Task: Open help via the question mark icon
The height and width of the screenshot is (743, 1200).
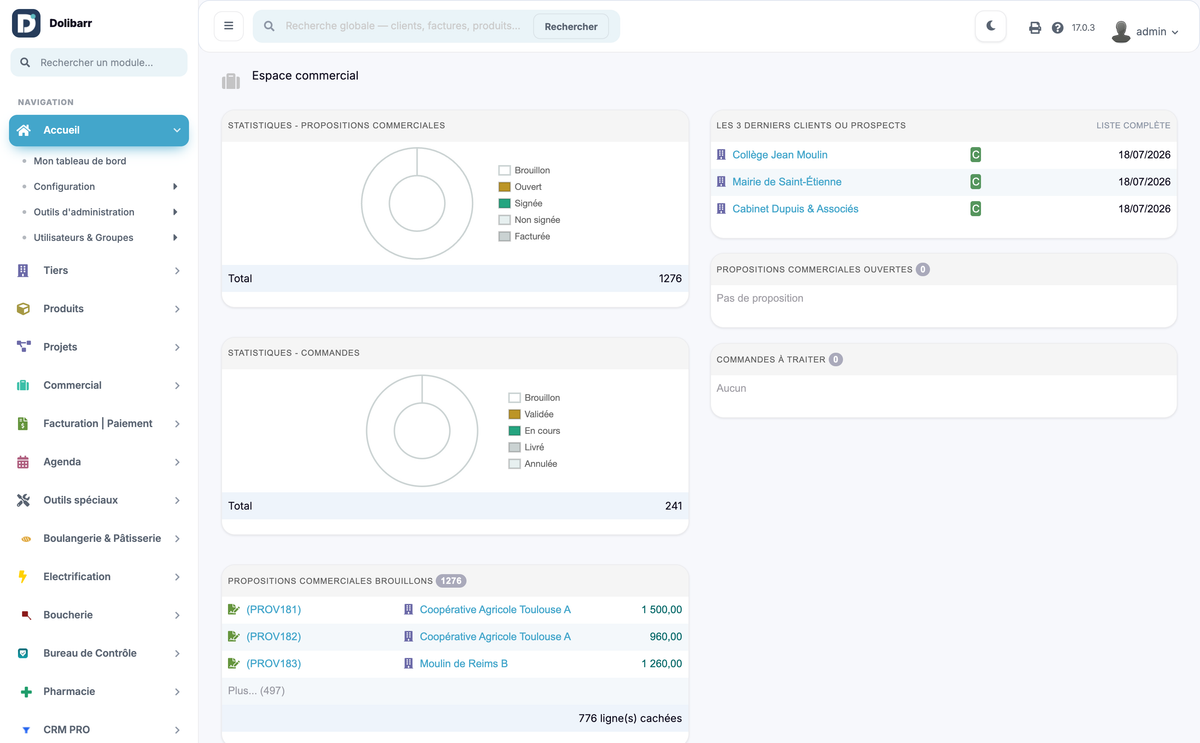Action: (1058, 28)
